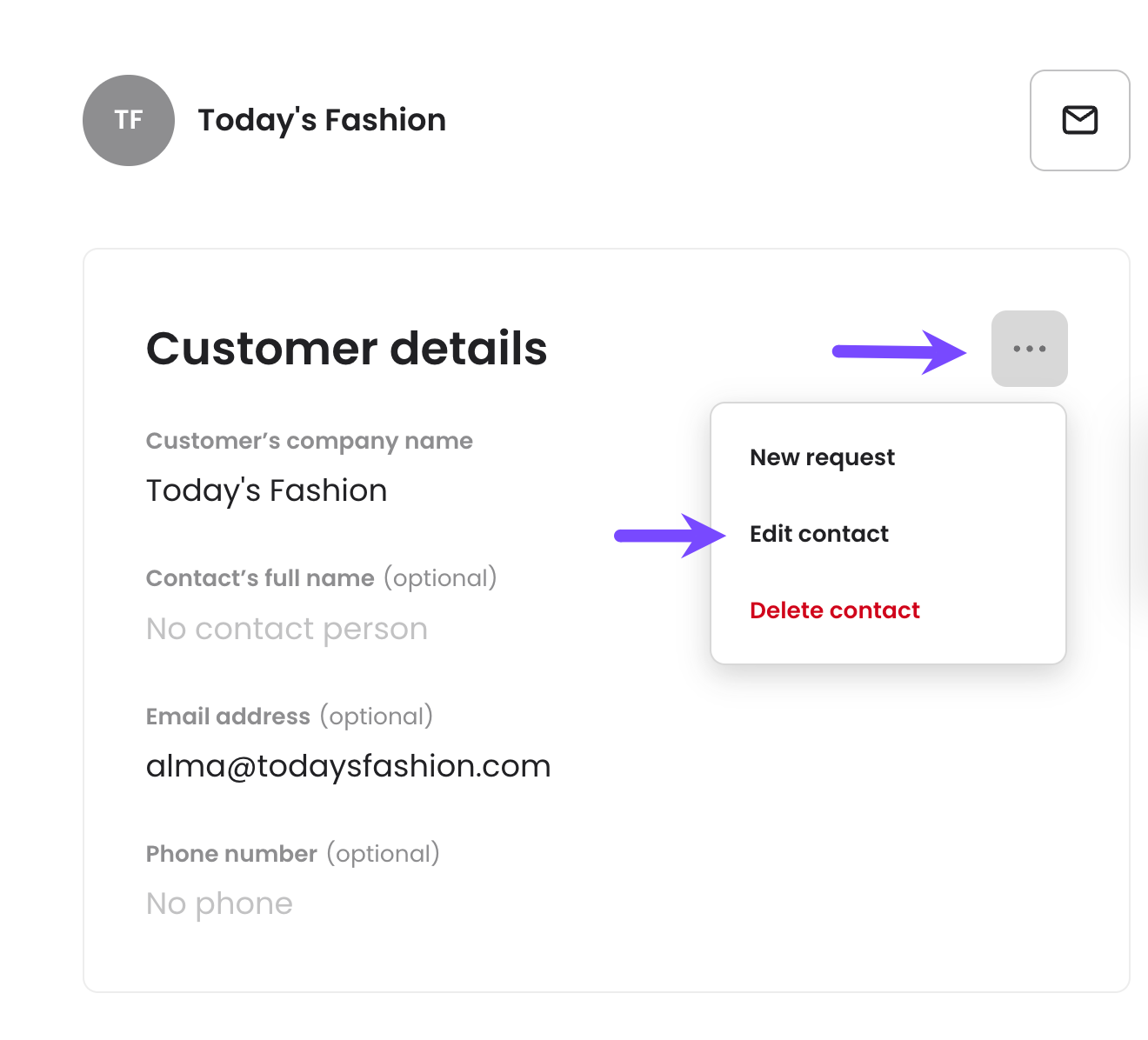Image resolution: width=1148 pixels, height=1040 pixels.
Task: Choose Edit contact in the dropdown menu
Action: tap(819, 534)
